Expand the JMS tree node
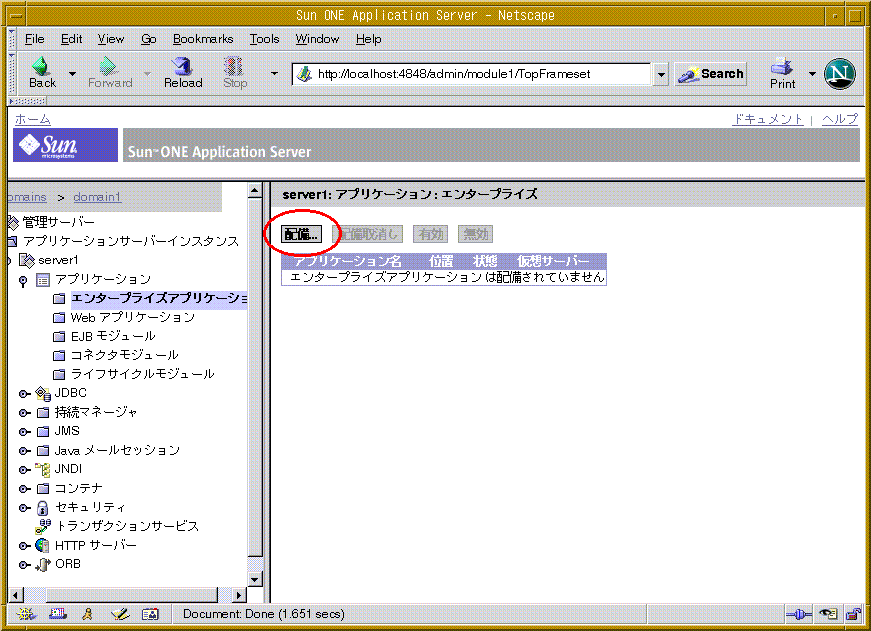This screenshot has width=871, height=631. pyautogui.click(x=24, y=432)
